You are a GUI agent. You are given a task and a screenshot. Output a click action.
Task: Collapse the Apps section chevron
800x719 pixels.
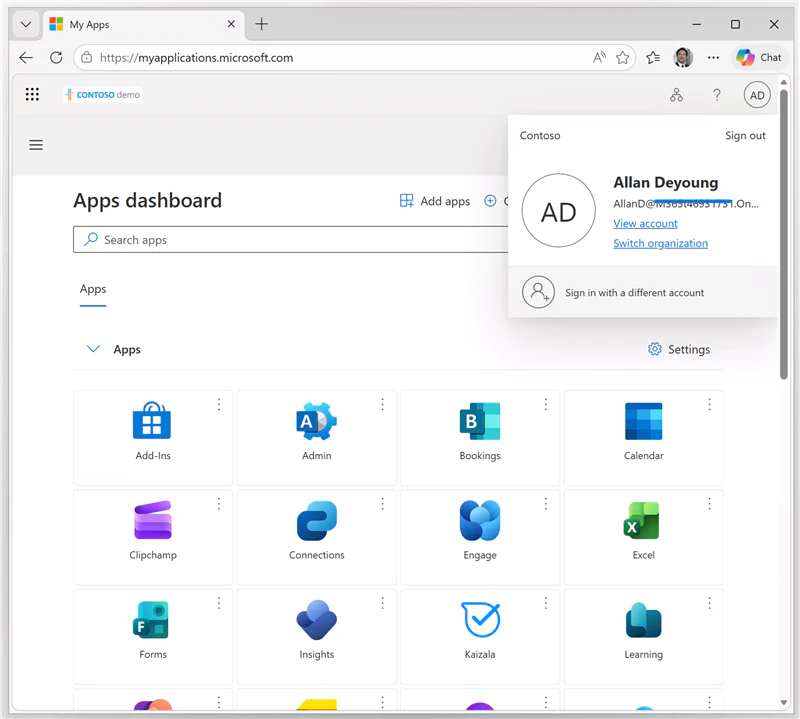tap(93, 350)
